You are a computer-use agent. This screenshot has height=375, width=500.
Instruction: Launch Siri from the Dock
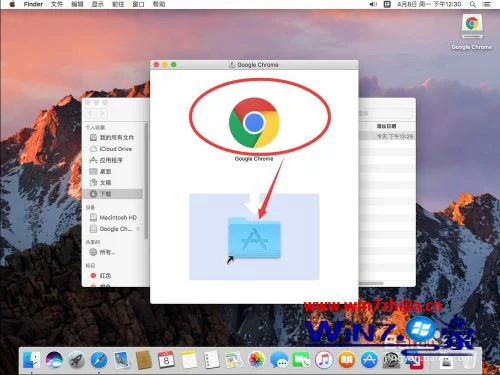(x=54, y=360)
